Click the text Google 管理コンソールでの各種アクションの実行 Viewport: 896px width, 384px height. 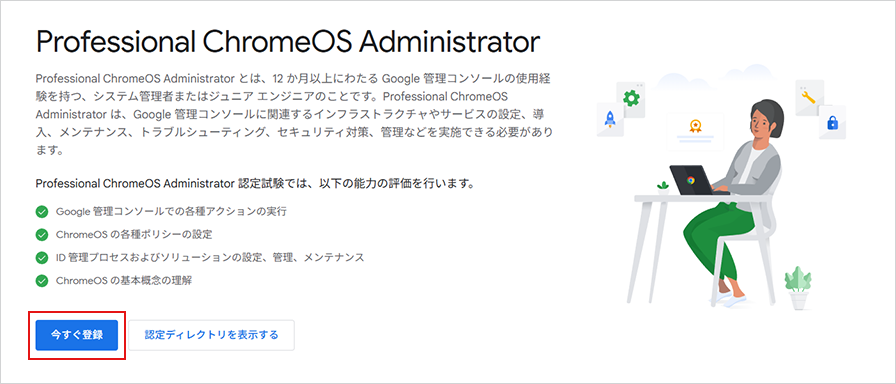click(171, 212)
